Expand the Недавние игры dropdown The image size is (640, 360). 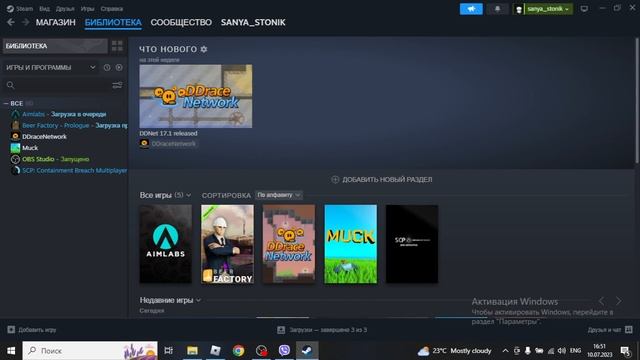point(170,300)
